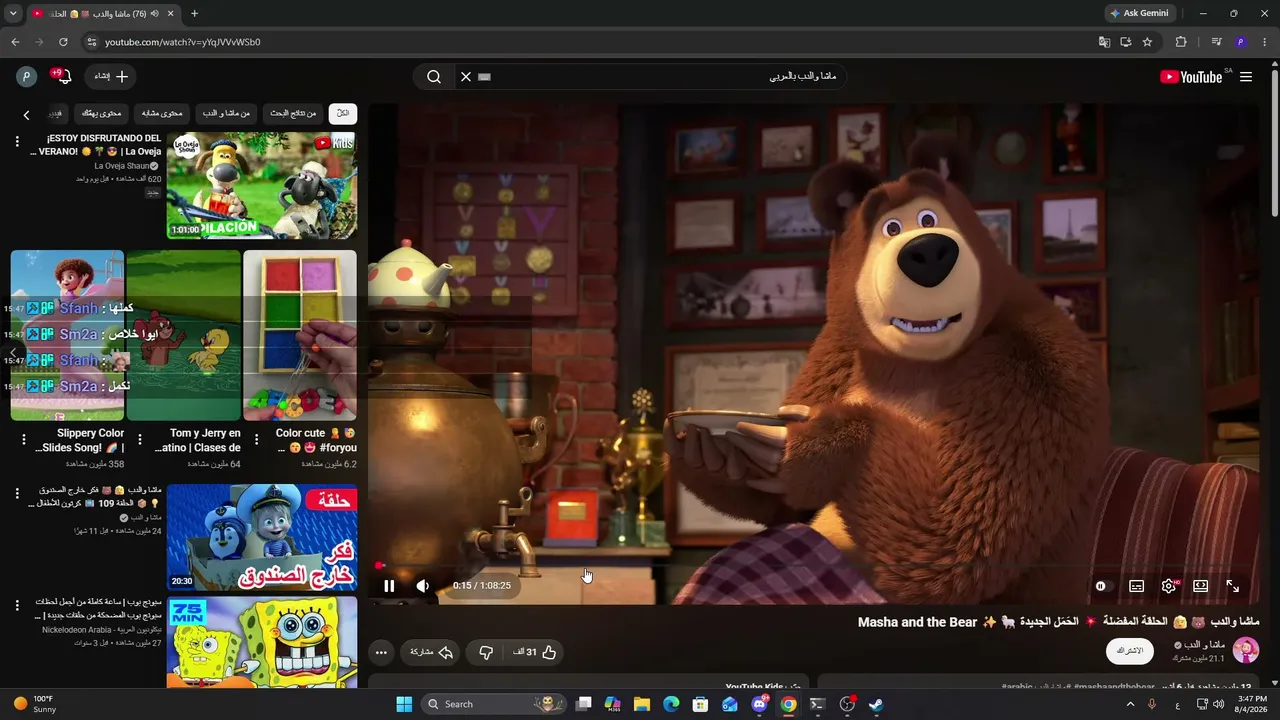Screen dimensions: 1280x720
Task: Open the ماشا و الدب channel avatar
Action: point(1246,650)
